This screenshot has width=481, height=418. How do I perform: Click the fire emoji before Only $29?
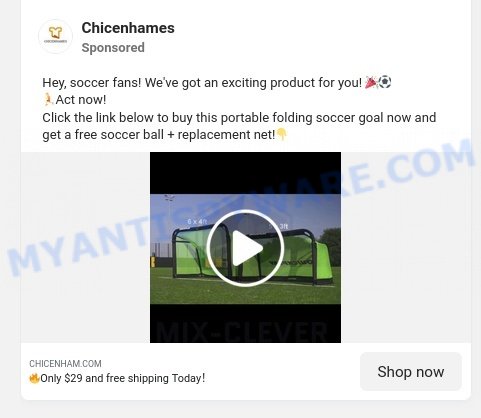click(x=34, y=378)
